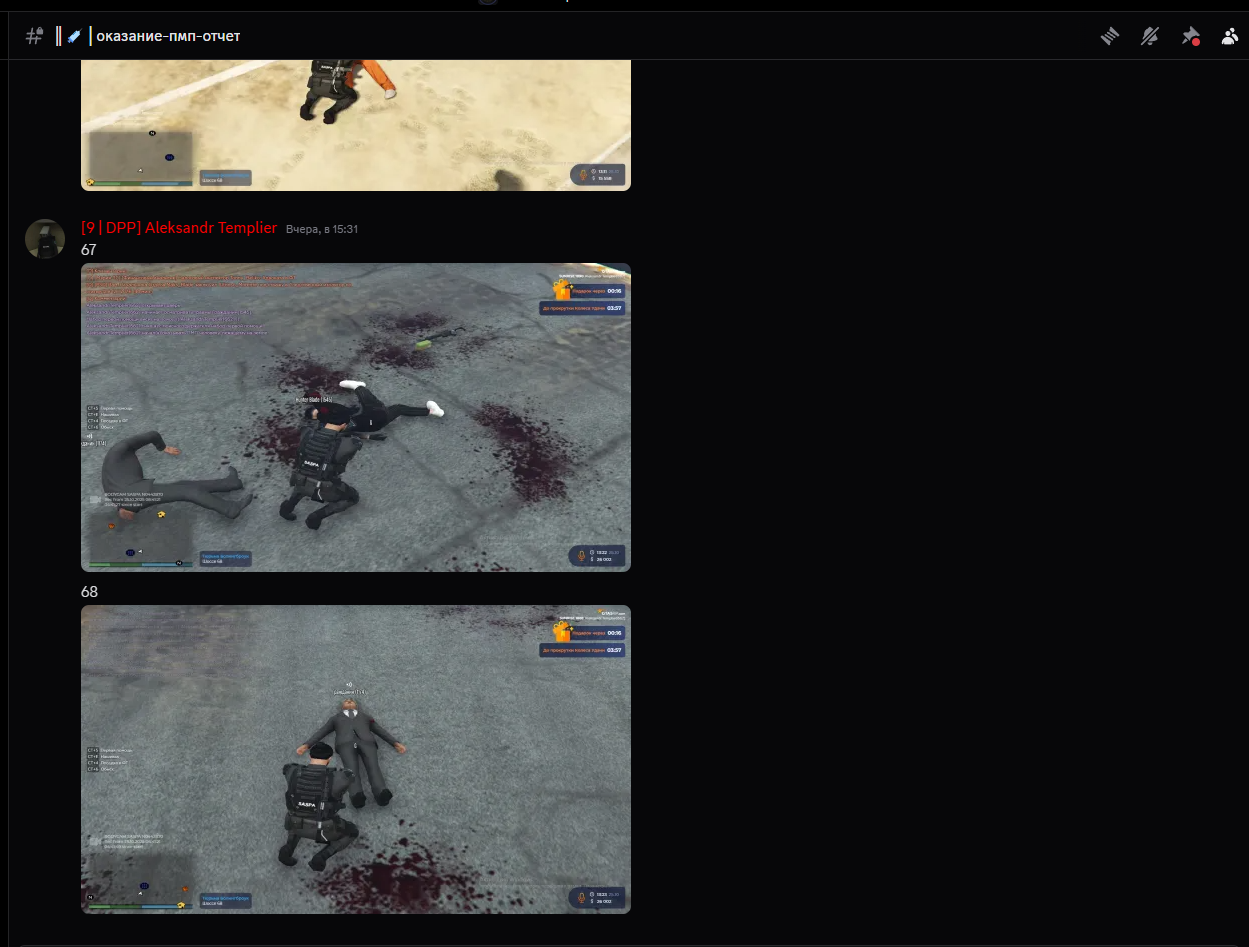Click the gift box icon in screenshot 67
Viewport: 1249px width, 947px height.
tap(562, 290)
